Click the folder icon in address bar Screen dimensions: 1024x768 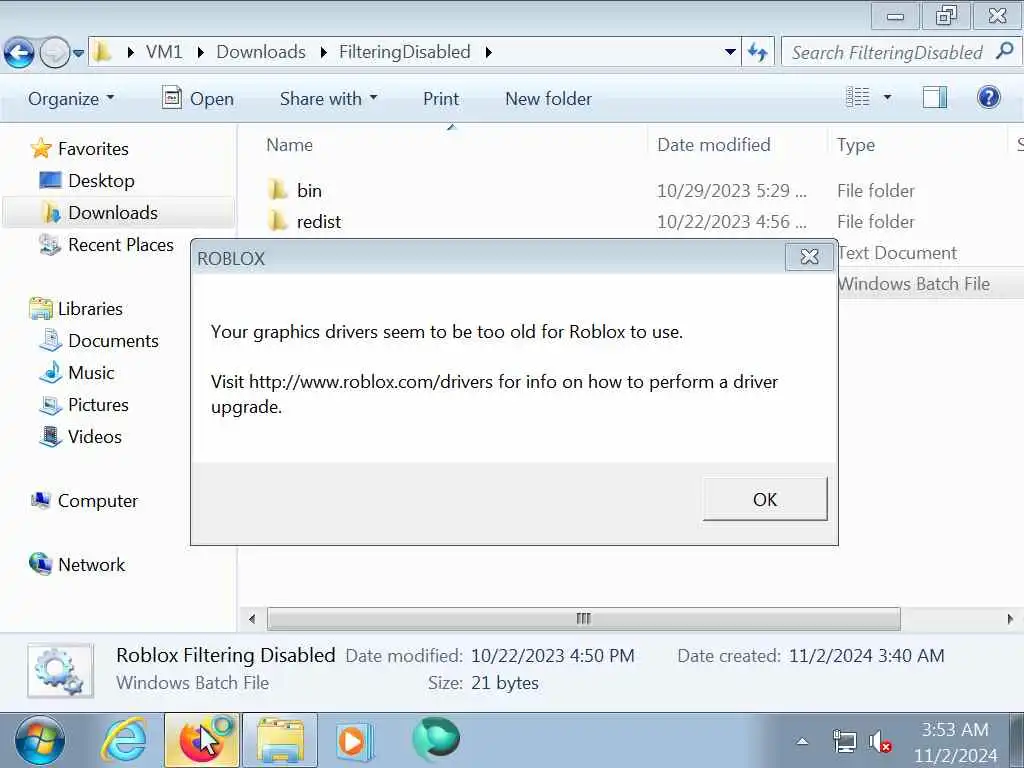click(102, 52)
